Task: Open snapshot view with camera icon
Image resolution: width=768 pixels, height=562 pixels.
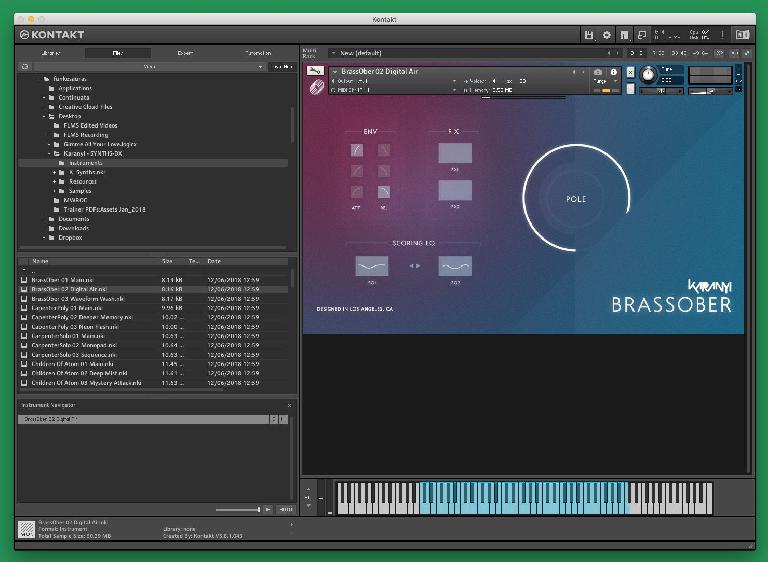Action: [x=598, y=73]
